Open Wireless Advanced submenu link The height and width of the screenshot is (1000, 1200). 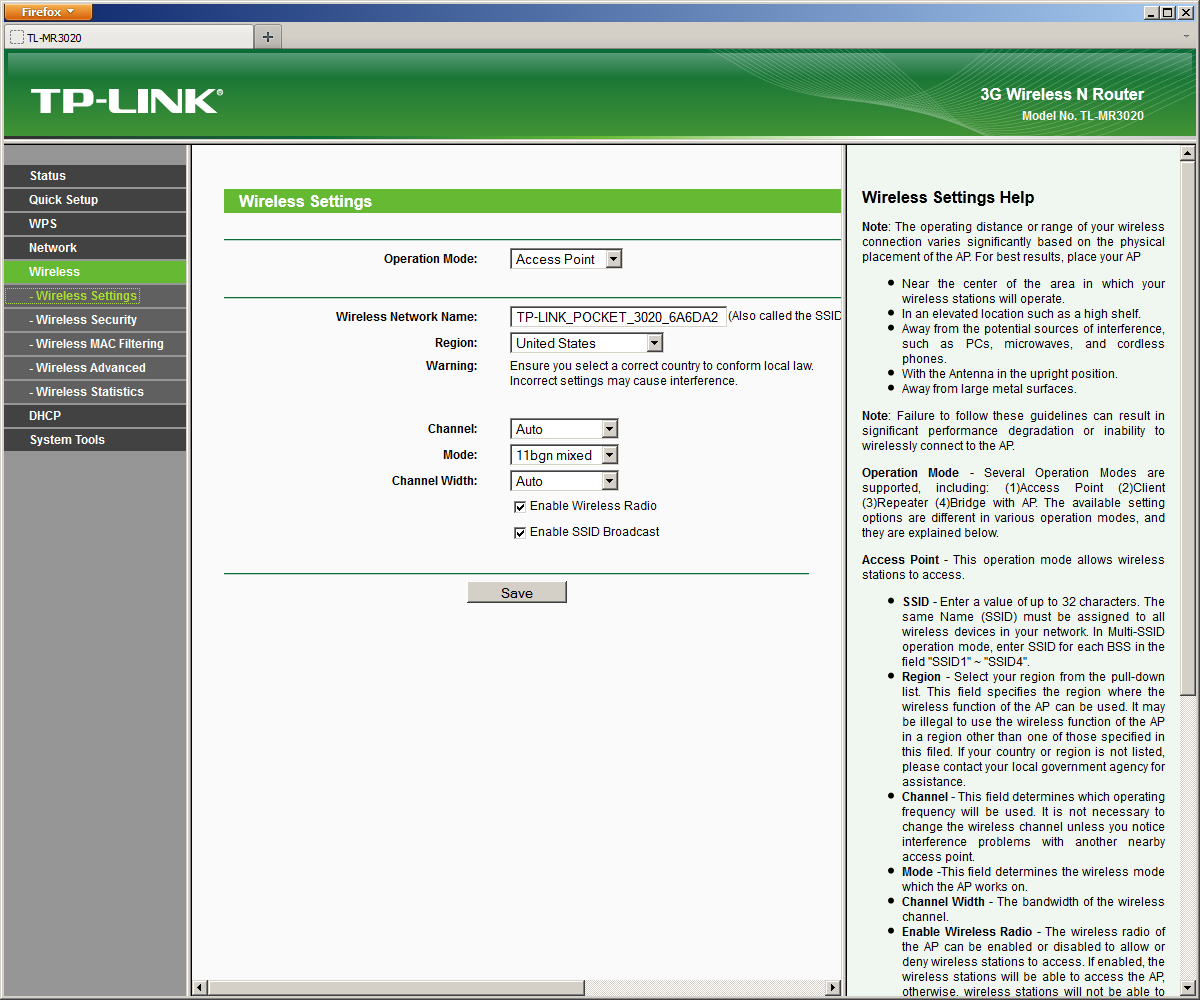coord(94,368)
